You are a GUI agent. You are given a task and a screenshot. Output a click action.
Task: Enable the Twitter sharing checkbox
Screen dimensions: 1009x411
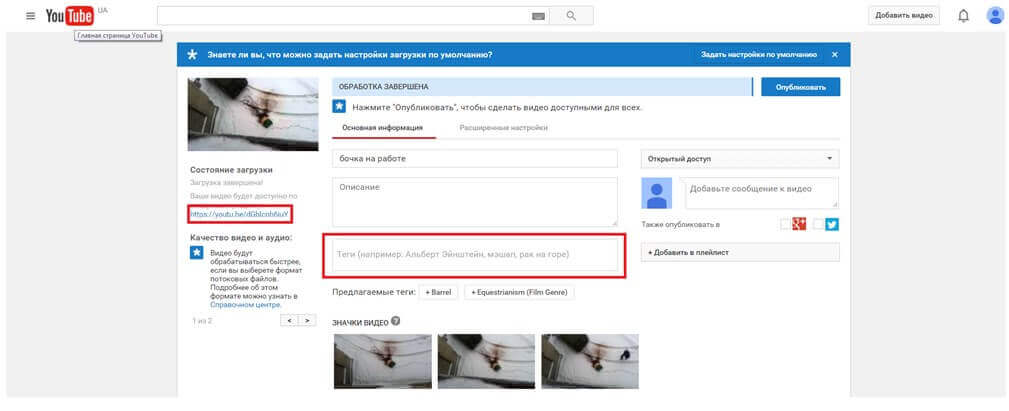point(819,224)
